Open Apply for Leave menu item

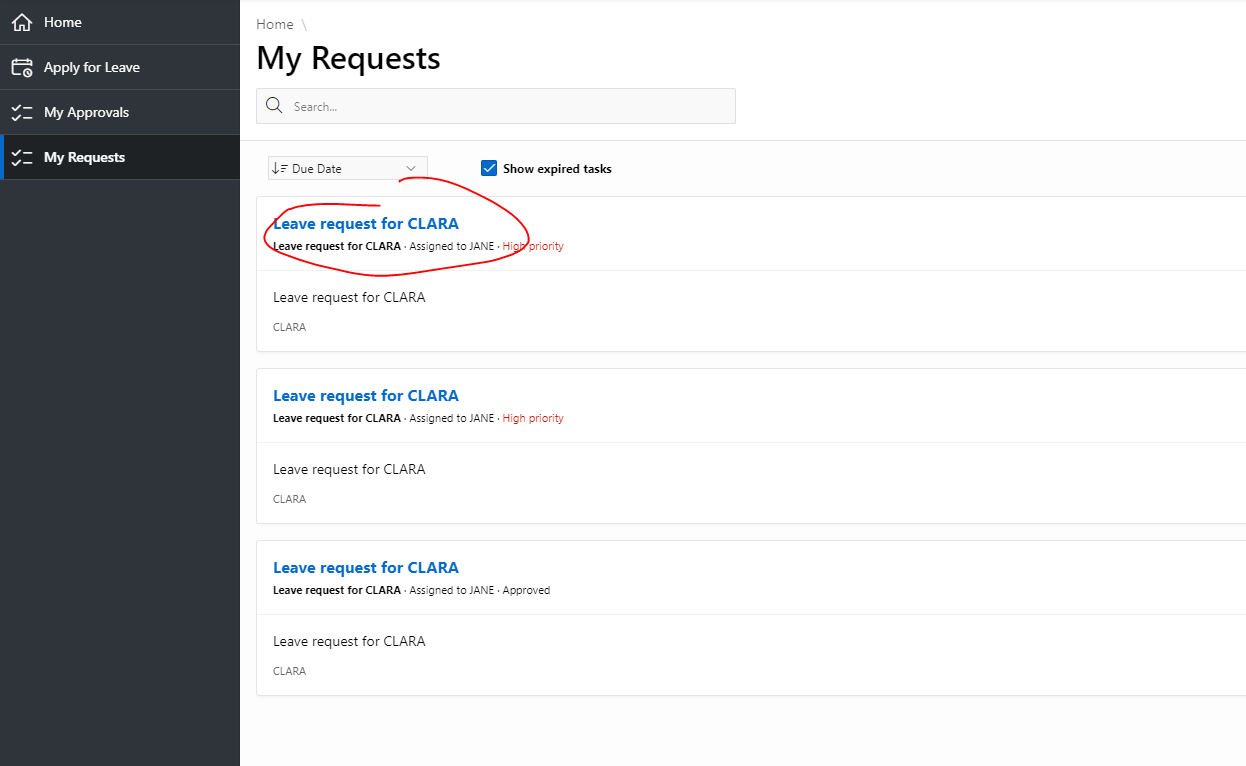pos(92,67)
